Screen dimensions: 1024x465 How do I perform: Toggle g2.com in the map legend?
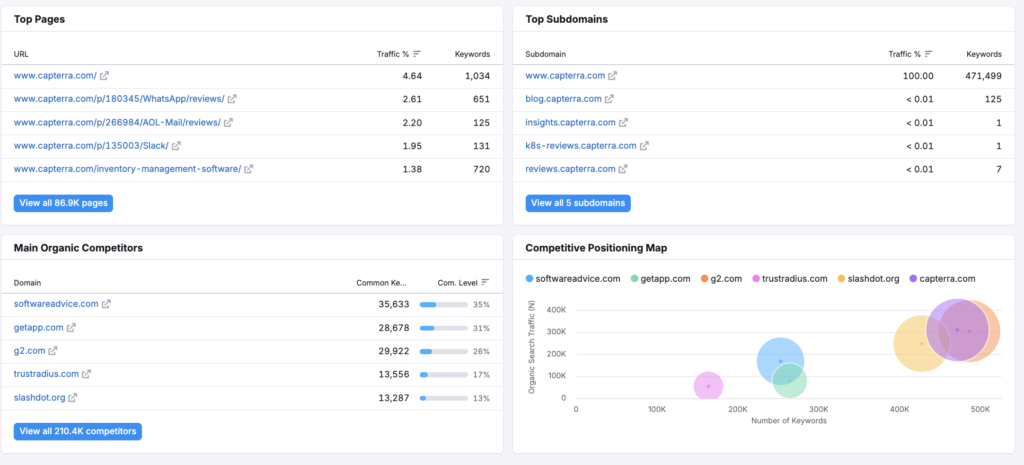coord(721,278)
